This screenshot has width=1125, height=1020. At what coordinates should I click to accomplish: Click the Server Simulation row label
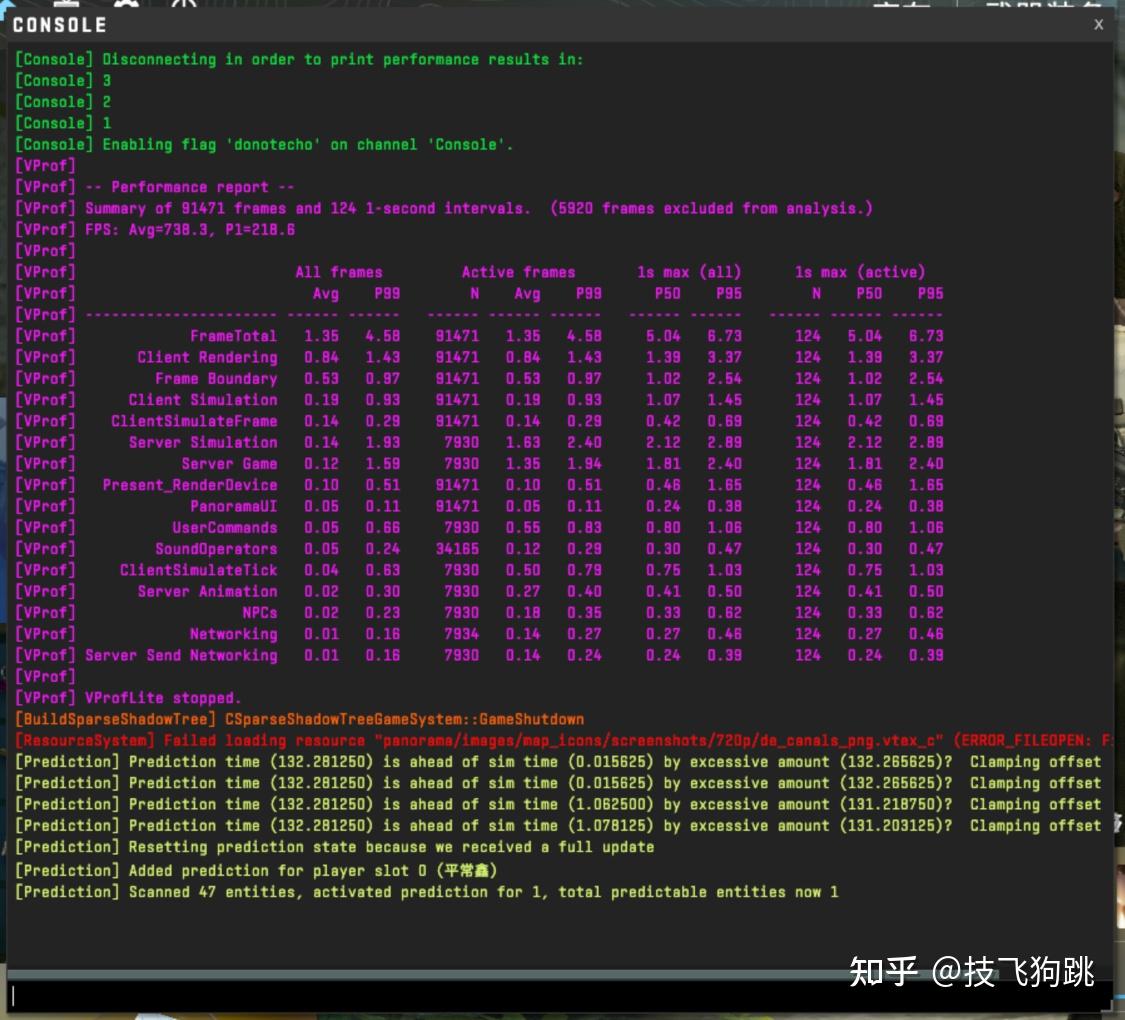[x=203, y=443]
